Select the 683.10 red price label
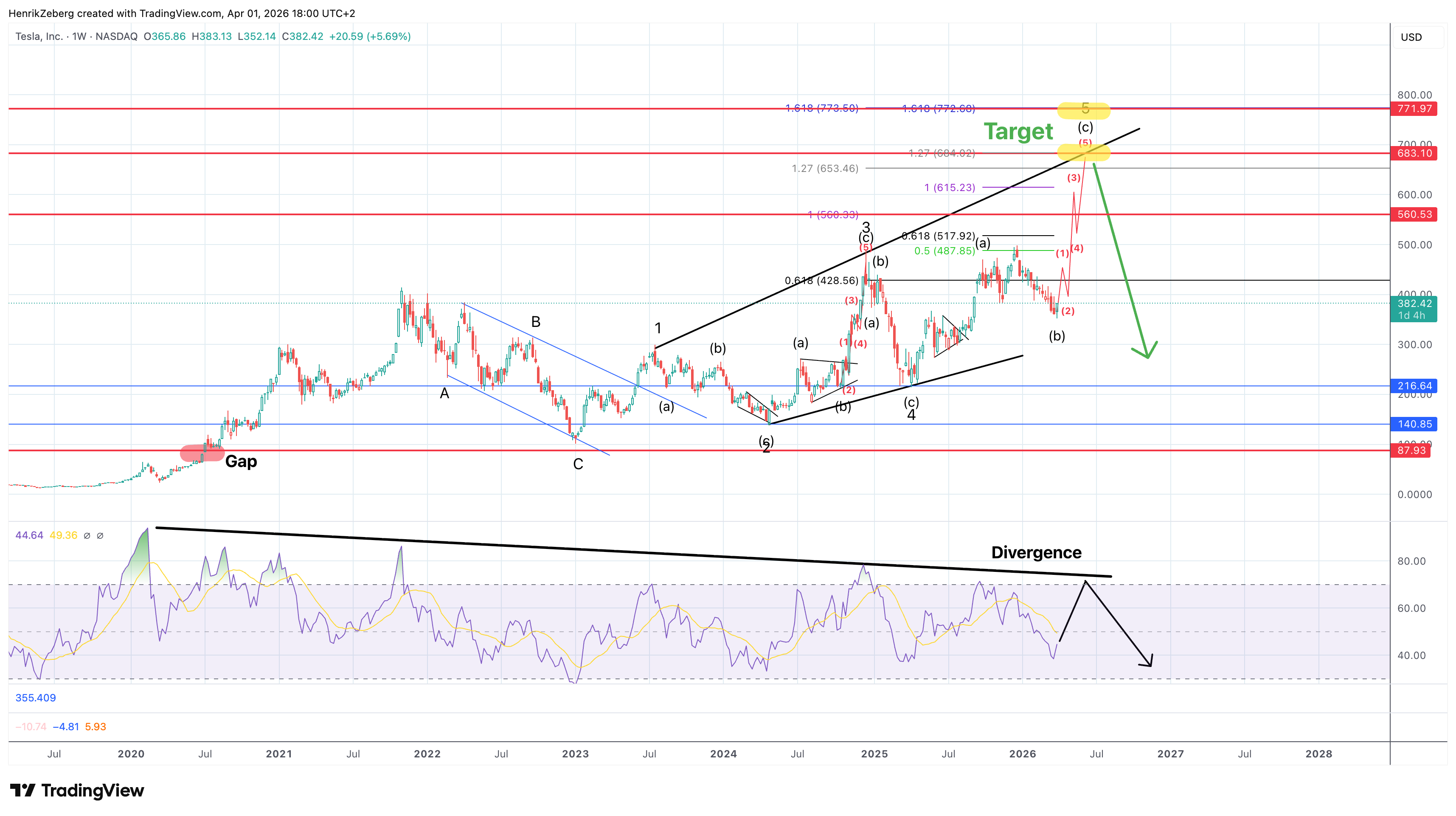 1414,153
